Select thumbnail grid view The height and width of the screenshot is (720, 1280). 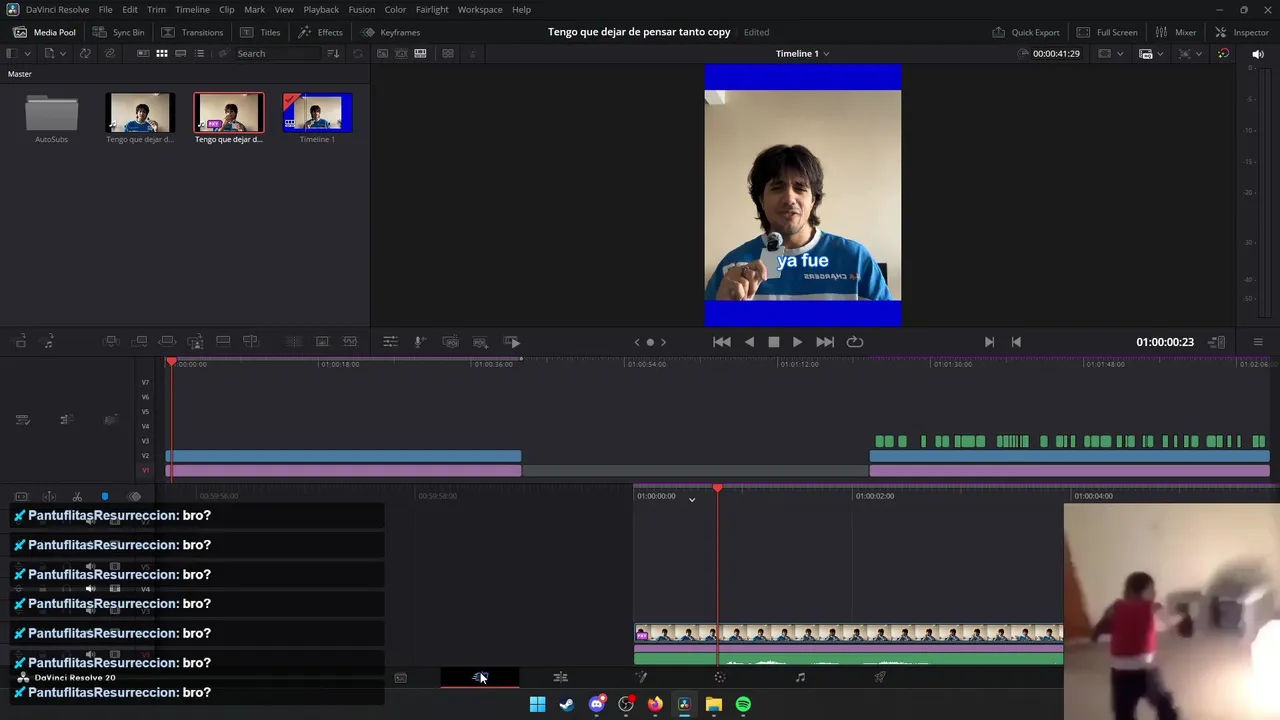[x=161, y=53]
